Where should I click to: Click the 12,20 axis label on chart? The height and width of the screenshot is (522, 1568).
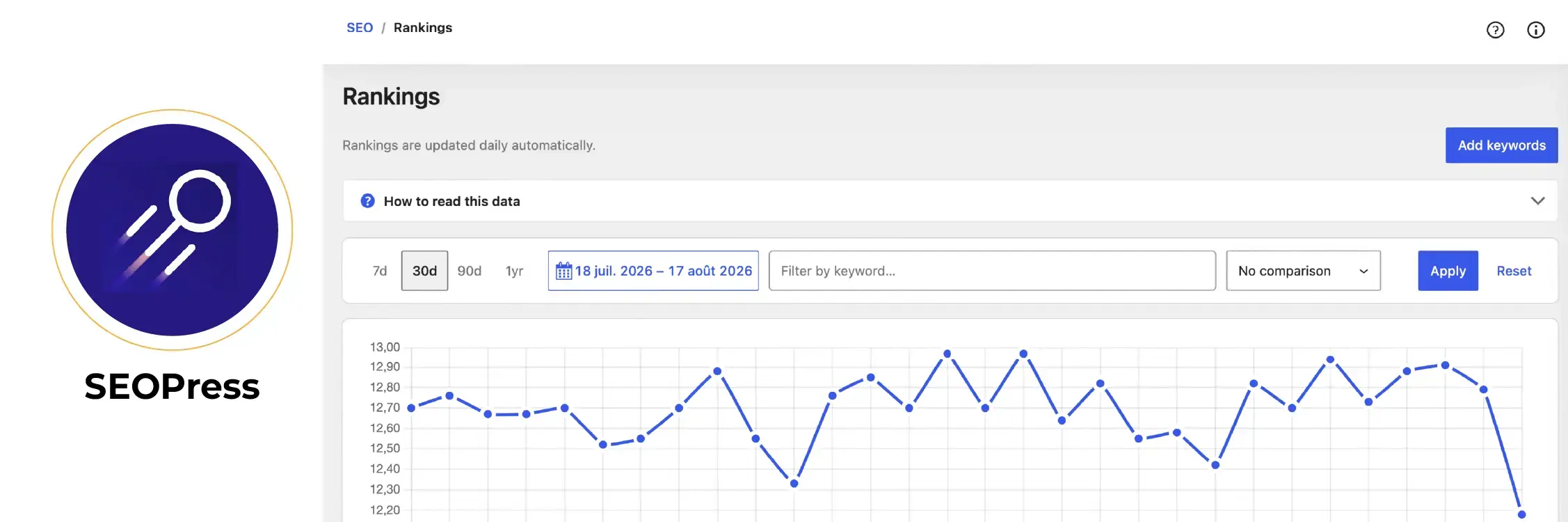click(x=385, y=509)
